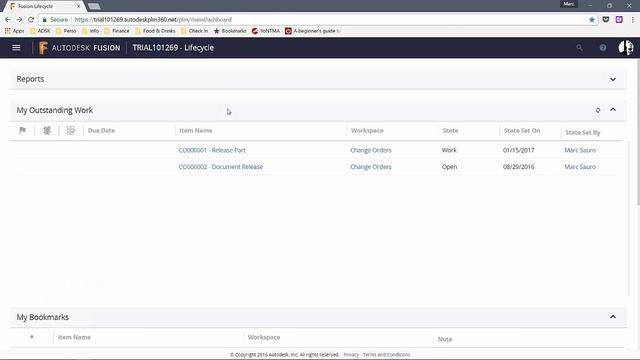Open Change Orders workspace for CO000001
This screenshot has height=360, width=640.
tap(371, 150)
